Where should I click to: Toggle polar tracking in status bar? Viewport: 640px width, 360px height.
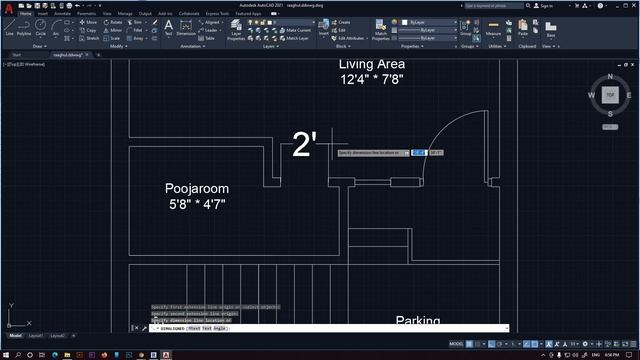[x=499, y=344]
